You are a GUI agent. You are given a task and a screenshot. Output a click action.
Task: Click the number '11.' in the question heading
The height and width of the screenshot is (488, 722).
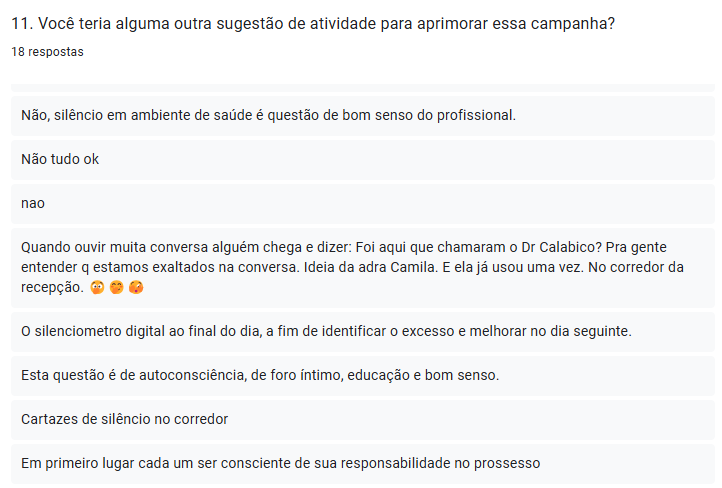22,24
